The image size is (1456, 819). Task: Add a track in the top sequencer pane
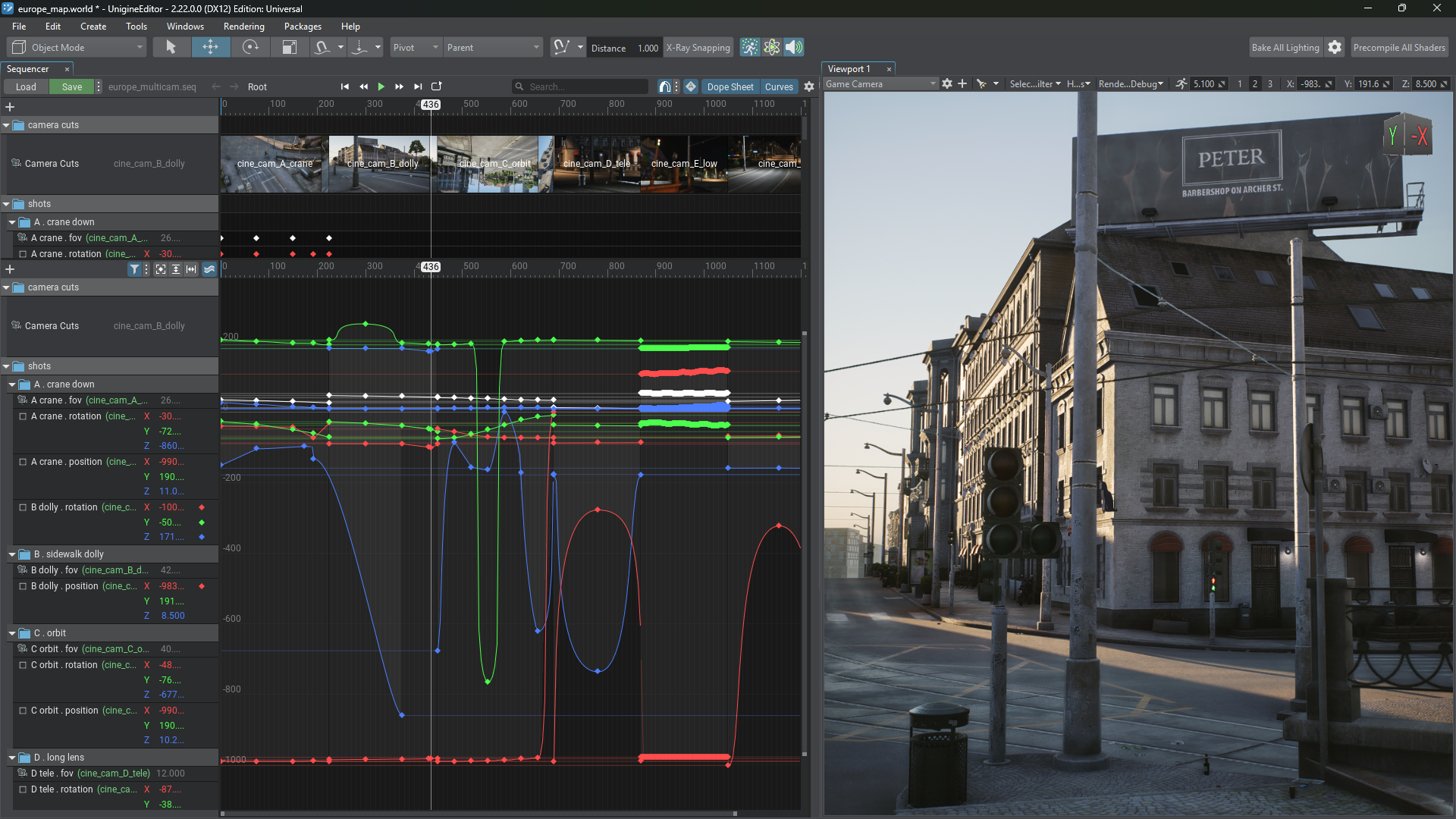pyautogui.click(x=10, y=107)
